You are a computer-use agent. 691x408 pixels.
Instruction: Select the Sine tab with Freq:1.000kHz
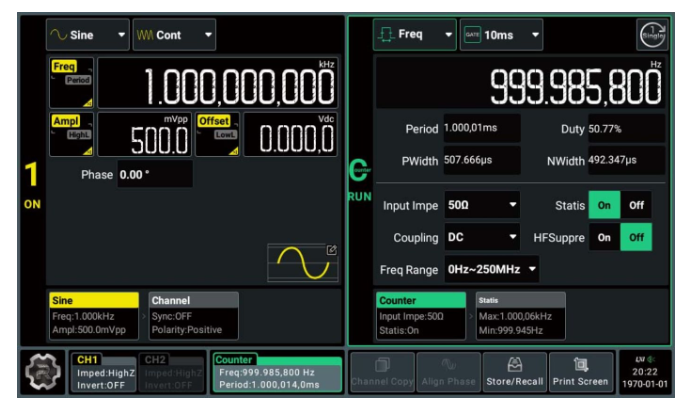click(94, 315)
